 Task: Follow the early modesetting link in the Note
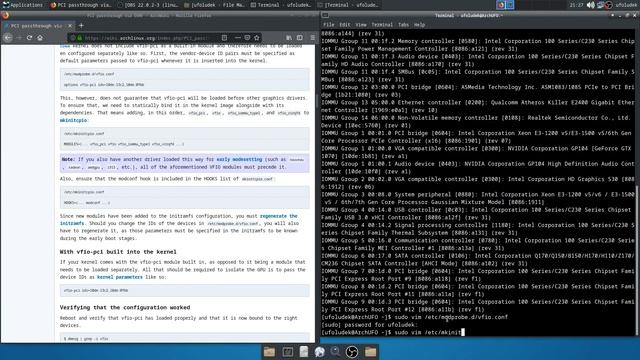(x=239, y=159)
